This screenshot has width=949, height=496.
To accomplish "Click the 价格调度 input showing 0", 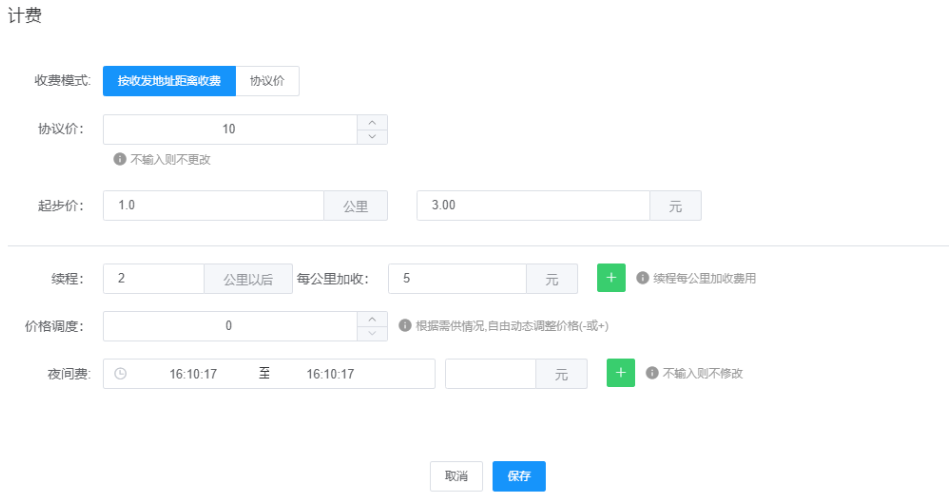I will (x=230, y=326).
